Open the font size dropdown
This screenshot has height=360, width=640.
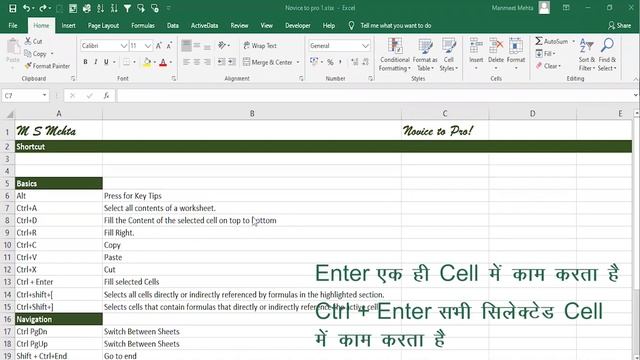(x=148, y=46)
